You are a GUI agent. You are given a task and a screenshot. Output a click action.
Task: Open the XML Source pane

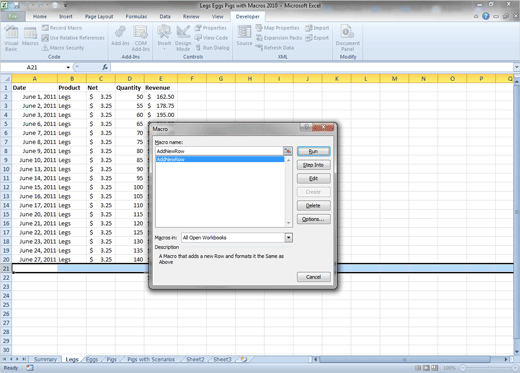(x=244, y=36)
